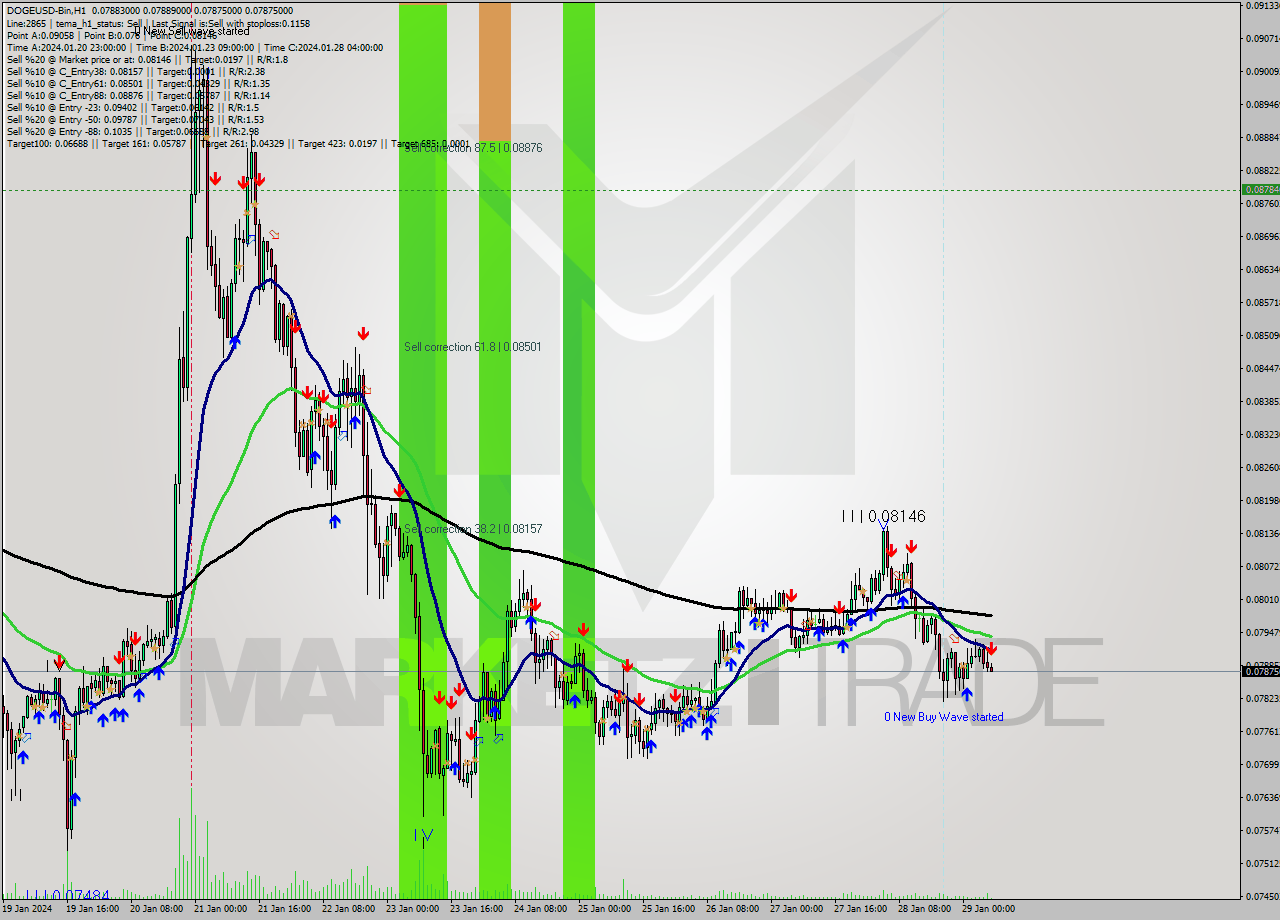Select the '20 Jan 08:00' time axis label
The image size is (1280, 920).
coord(155,910)
